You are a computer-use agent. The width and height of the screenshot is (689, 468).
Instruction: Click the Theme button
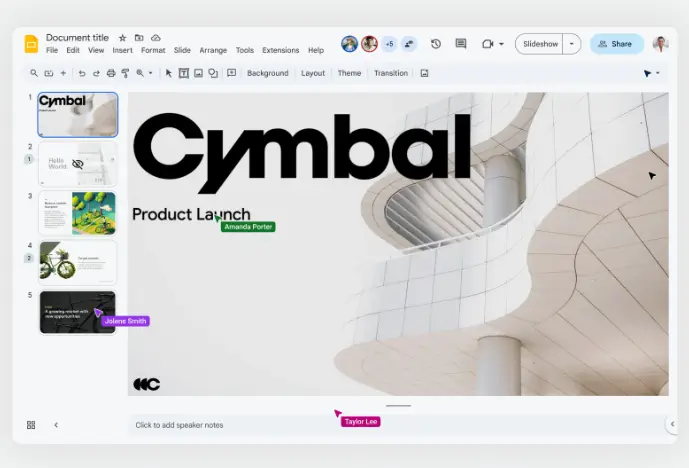point(349,73)
